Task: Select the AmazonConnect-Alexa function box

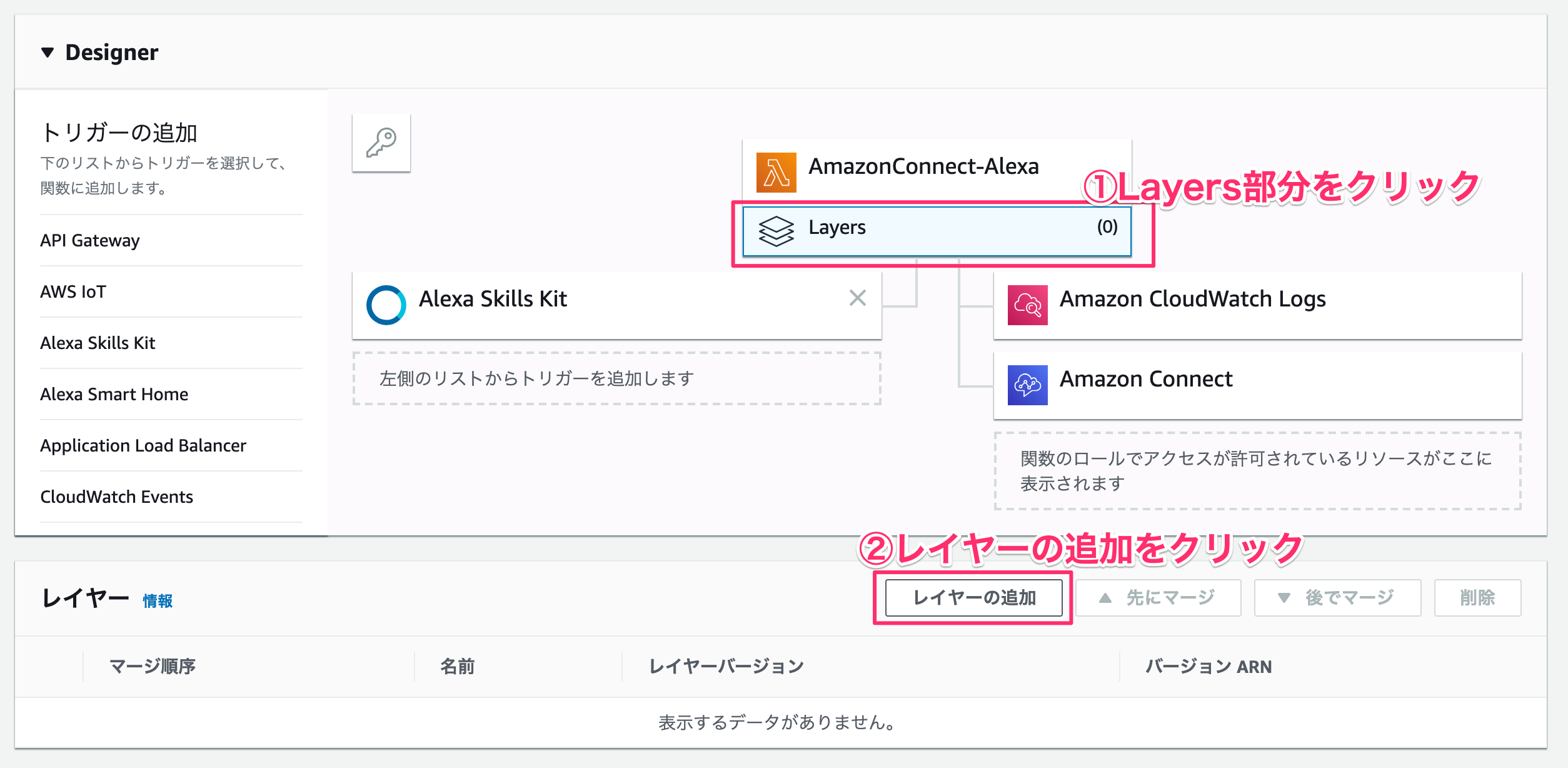Action: pyautogui.click(x=923, y=166)
